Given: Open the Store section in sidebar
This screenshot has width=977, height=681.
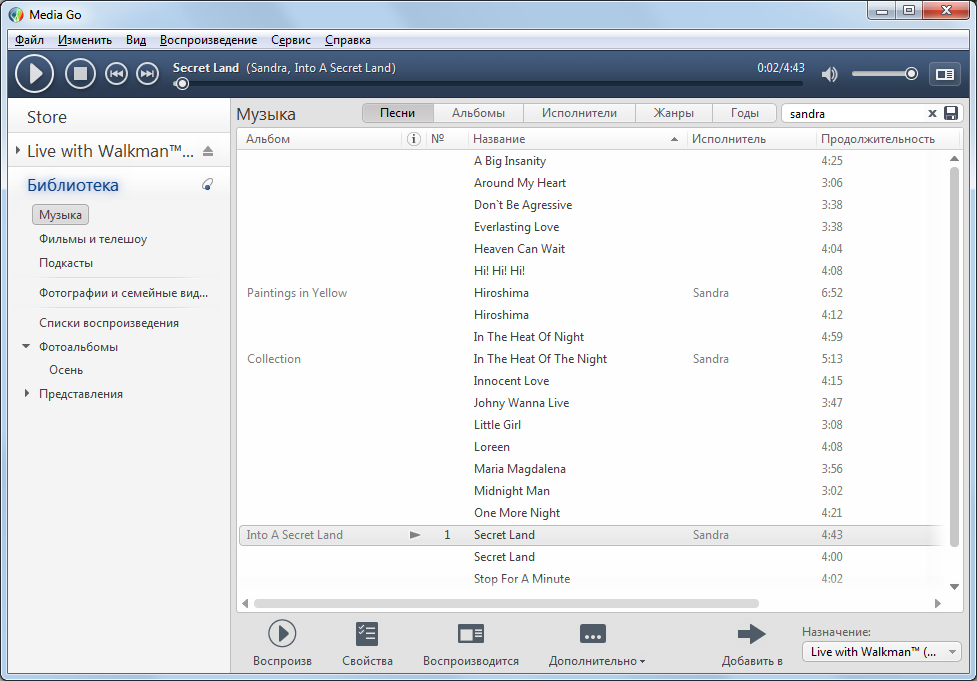Looking at the screenshot, I should pyautogui.click(x=47, y=117).
